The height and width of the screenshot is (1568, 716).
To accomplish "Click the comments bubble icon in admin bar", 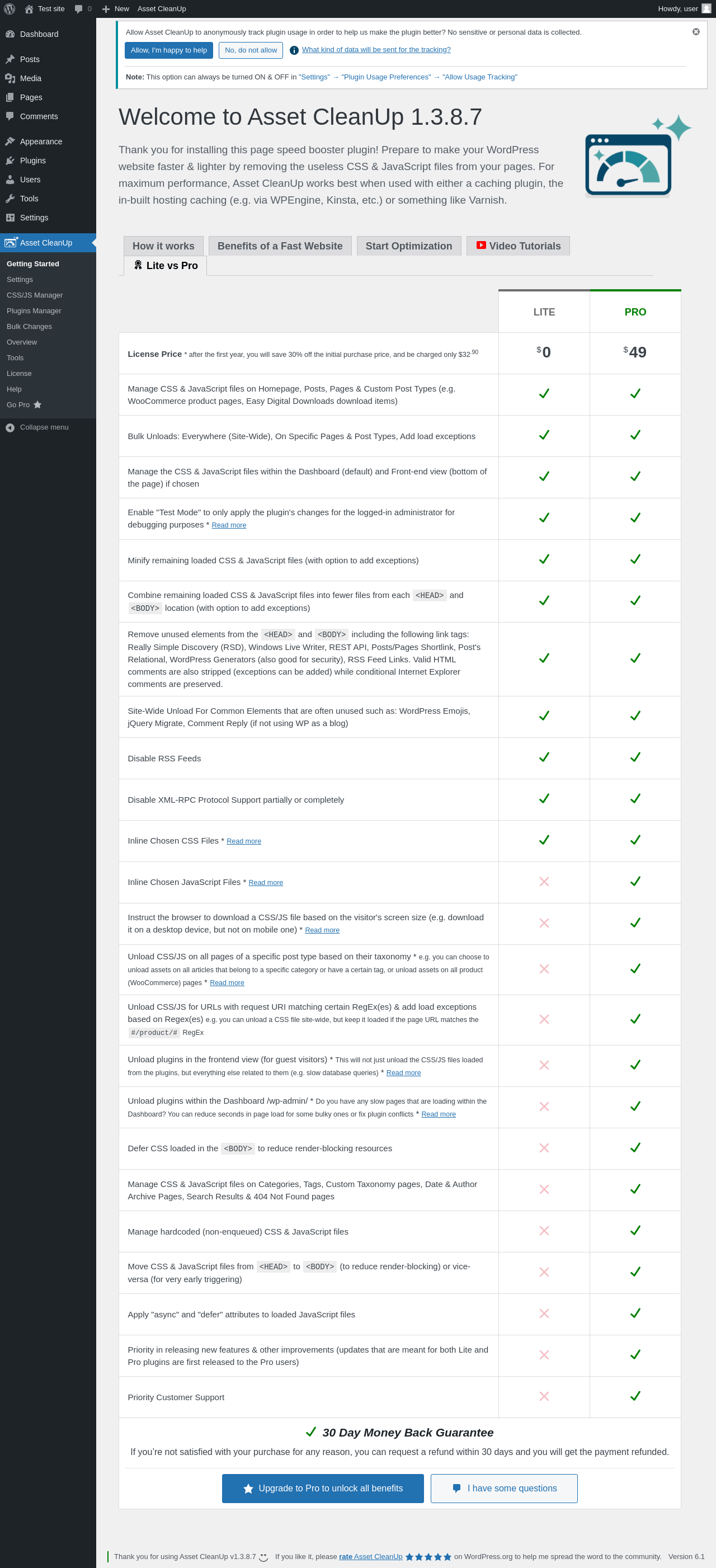I will tap(78, 8).
